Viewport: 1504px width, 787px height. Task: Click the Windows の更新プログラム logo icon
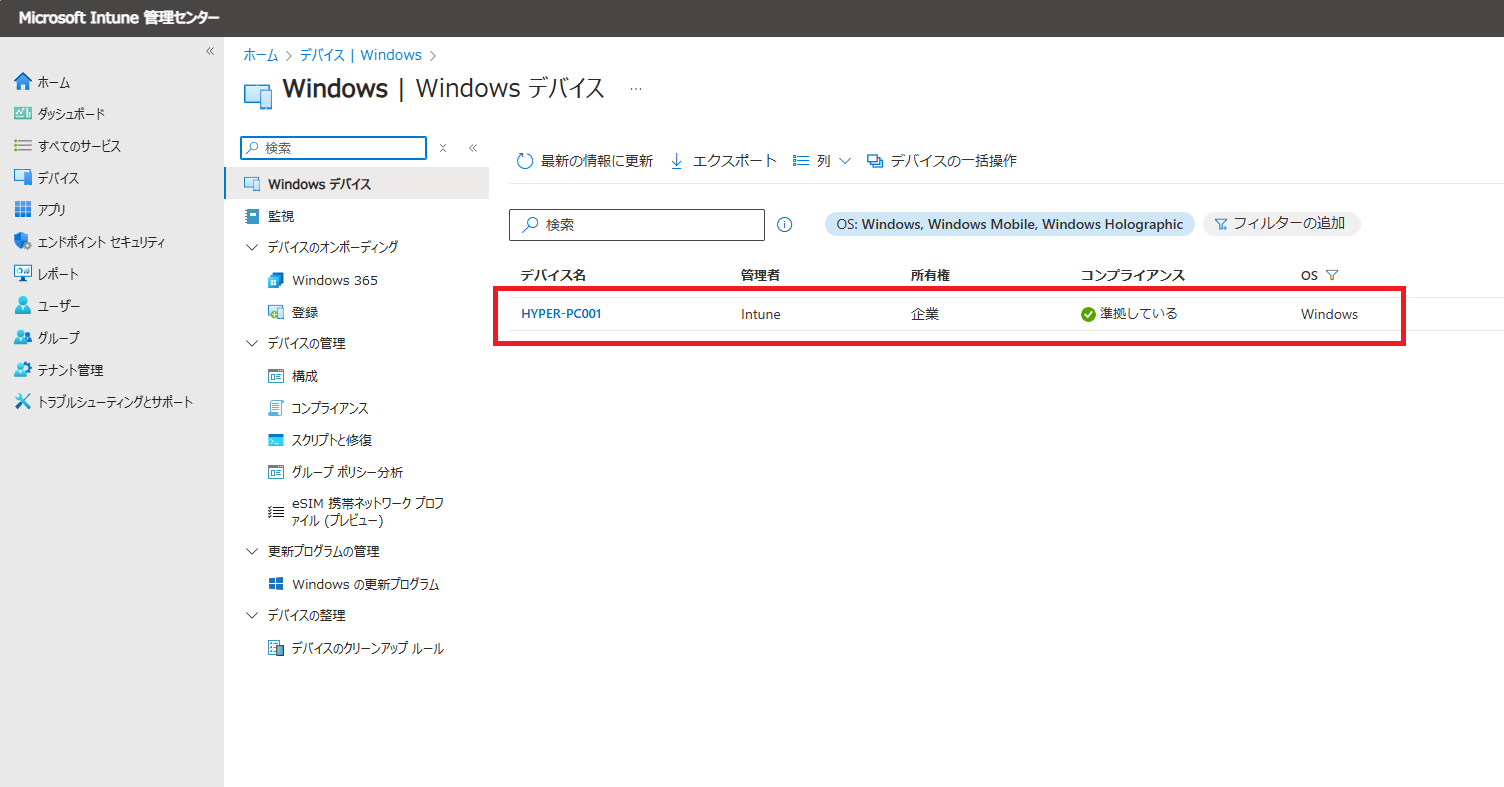[x=276, y=584]
